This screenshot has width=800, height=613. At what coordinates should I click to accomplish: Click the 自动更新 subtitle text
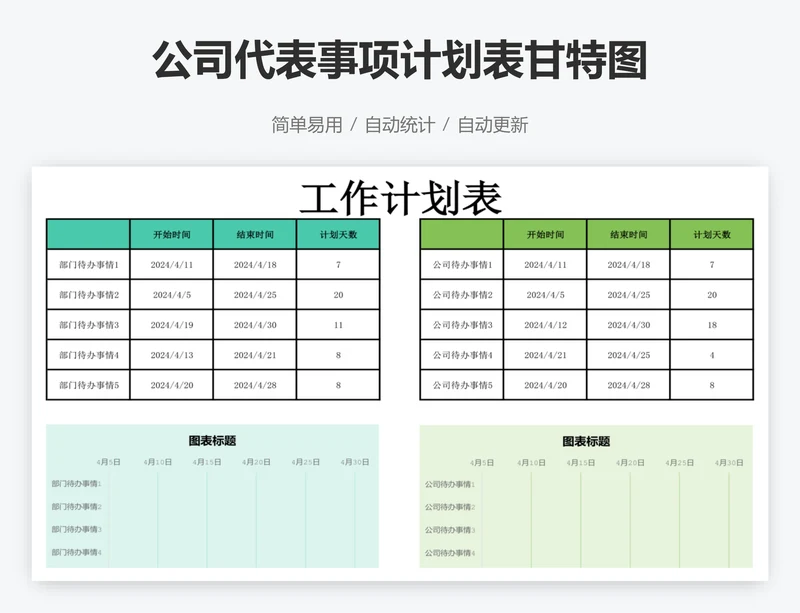(493, 125)
